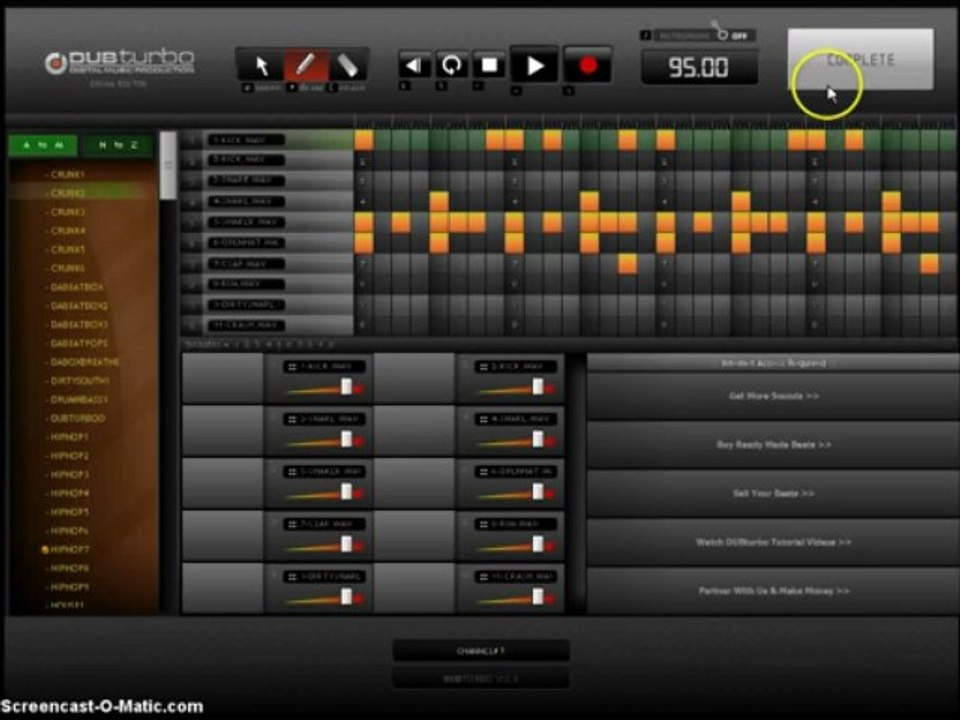960x720 pixels.
Task: Toggle the metronome on/off switch
Action: tap(723, 34)
